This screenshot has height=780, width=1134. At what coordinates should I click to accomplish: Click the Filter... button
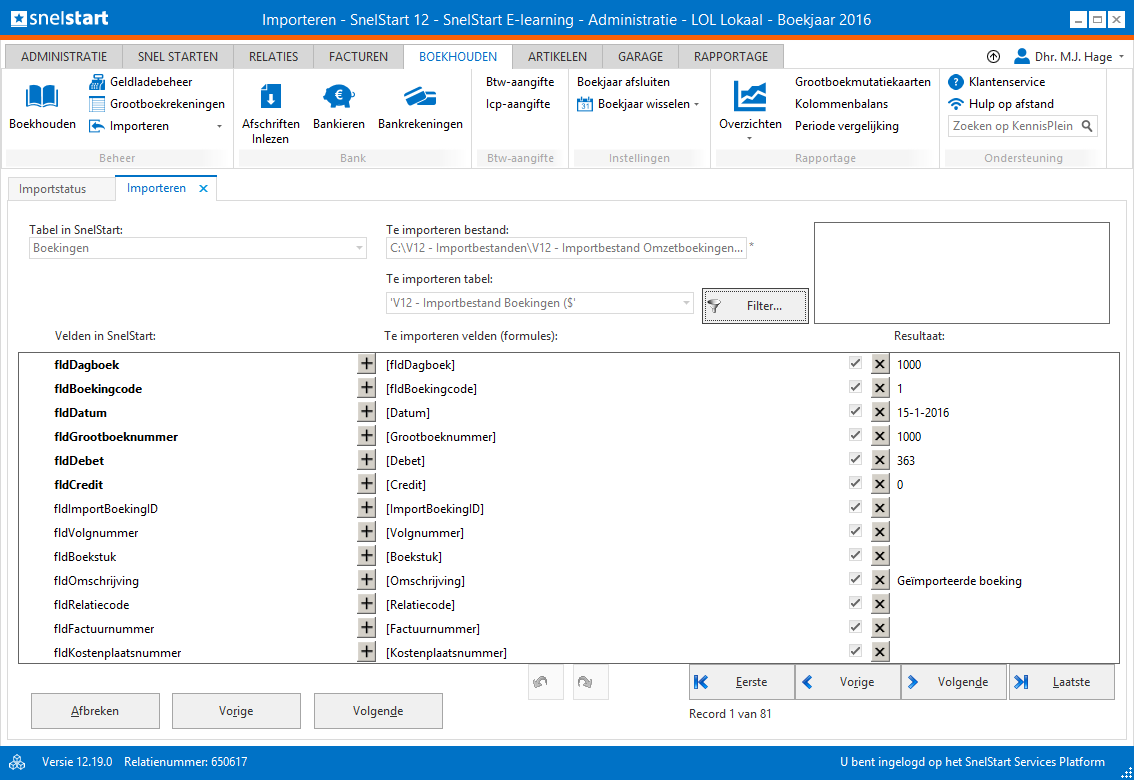(x=755, y=306)
